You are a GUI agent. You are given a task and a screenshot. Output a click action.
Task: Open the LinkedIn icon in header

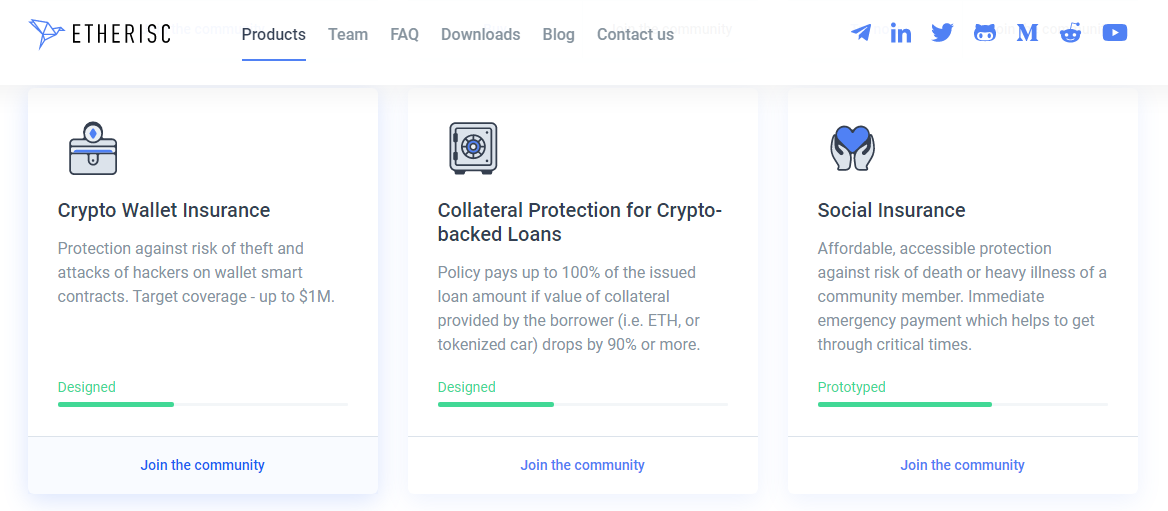coord(901,33)
